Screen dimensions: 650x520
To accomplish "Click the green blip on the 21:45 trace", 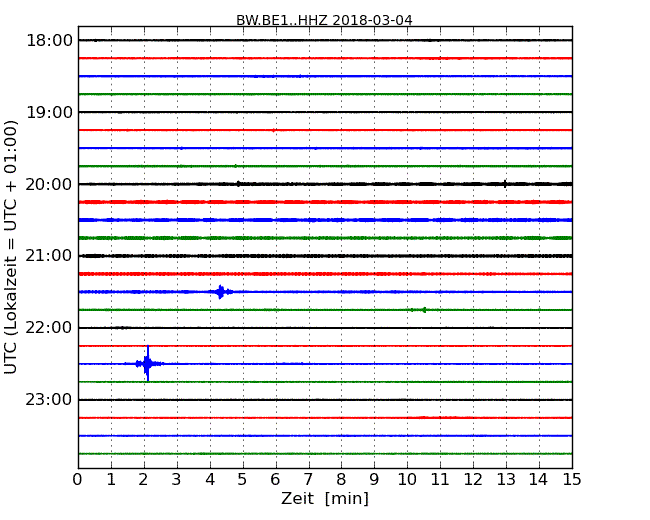I will point(424,310).
